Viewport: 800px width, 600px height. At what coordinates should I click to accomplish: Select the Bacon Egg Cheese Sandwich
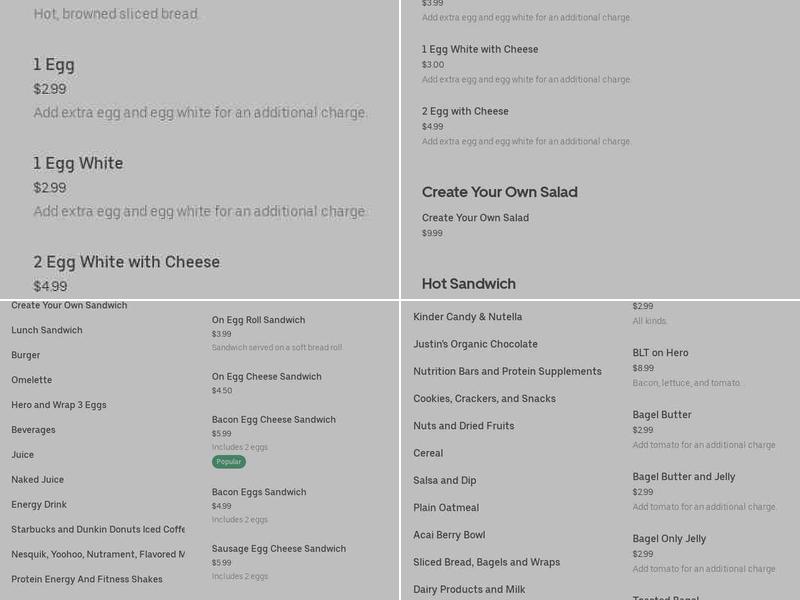(x=275, y=420)
